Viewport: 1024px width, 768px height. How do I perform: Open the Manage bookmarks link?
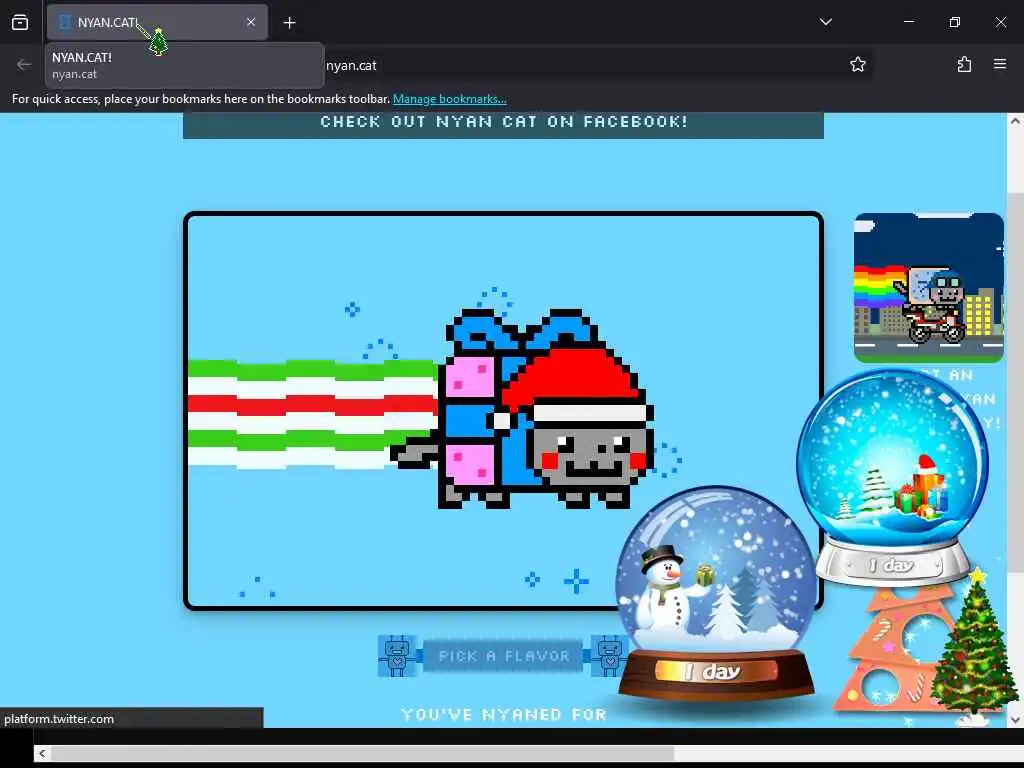click(449, 99)
